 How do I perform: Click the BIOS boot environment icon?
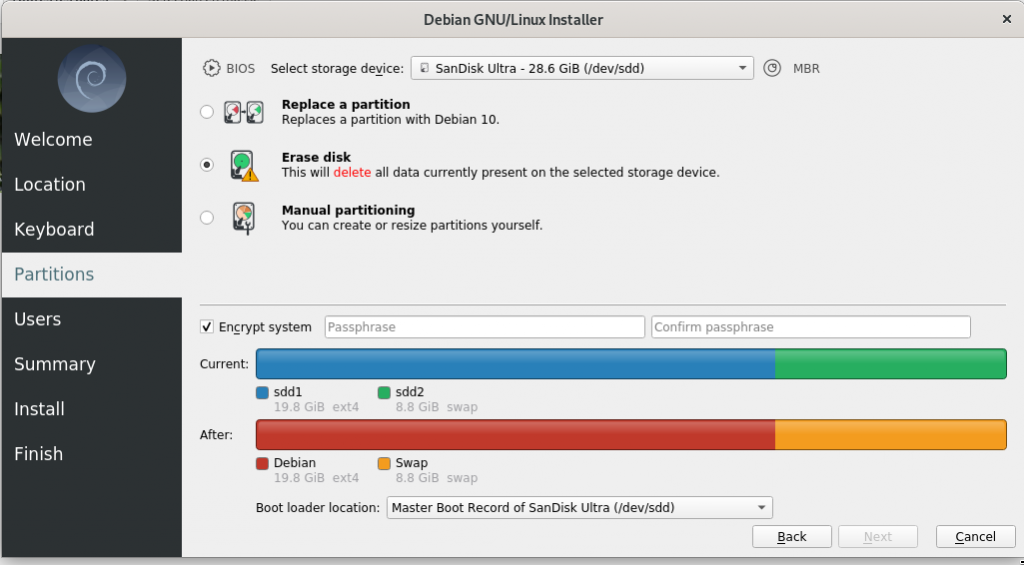[211, 68]
